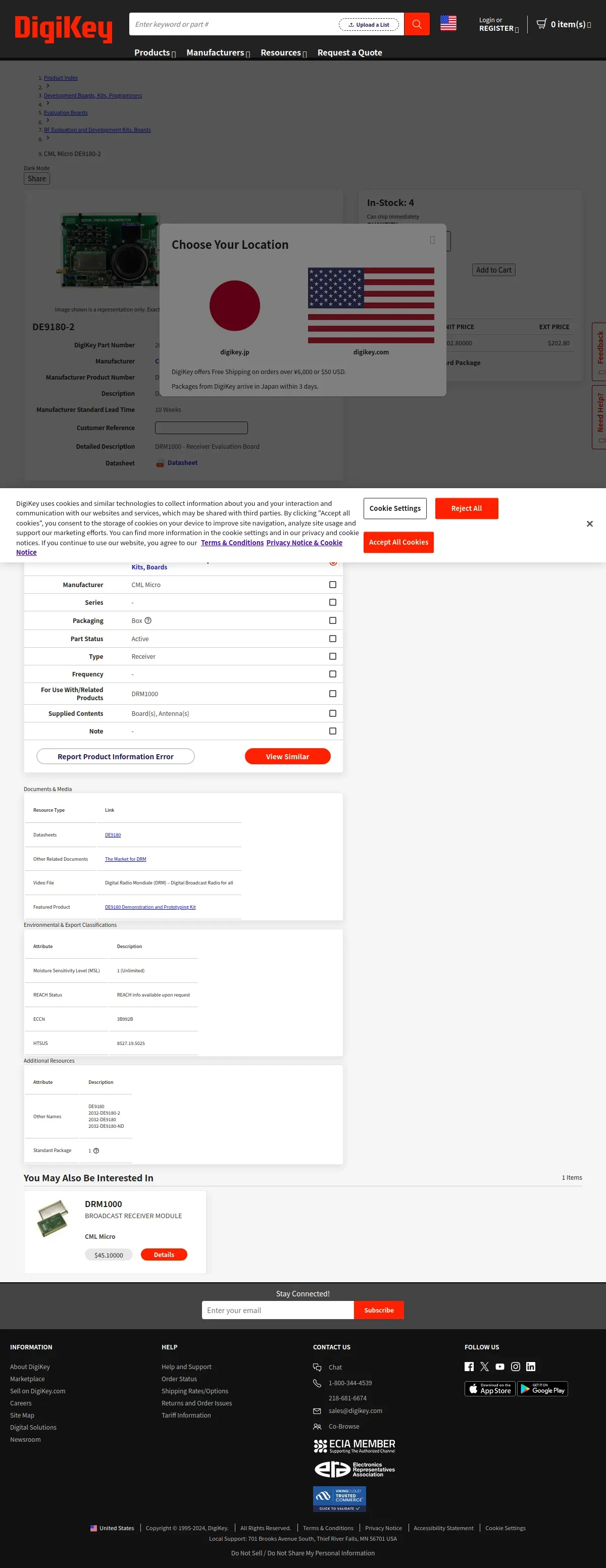This screenshot has width=606, height=1568.
Task: Open DigiKey X (Twitter) icon
Action: coord(484,1367)
